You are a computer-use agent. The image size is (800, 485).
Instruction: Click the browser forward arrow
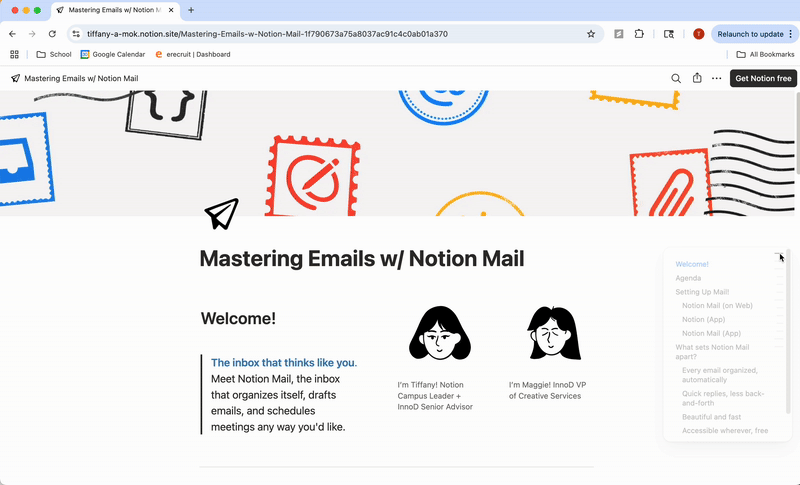32,34
